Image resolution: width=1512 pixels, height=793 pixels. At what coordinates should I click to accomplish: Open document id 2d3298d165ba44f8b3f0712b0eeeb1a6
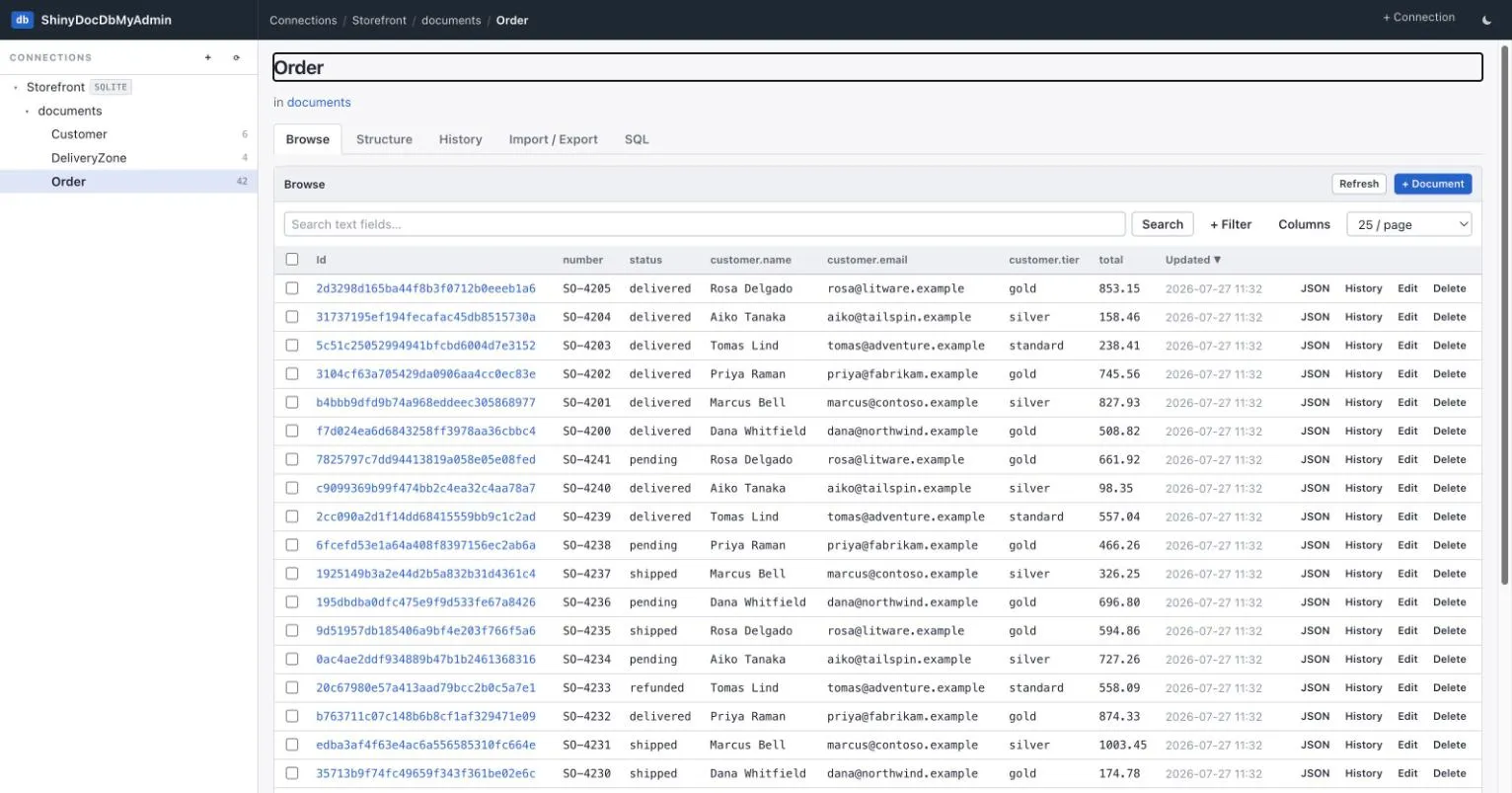pyautogui.click(x=425, y=288)
